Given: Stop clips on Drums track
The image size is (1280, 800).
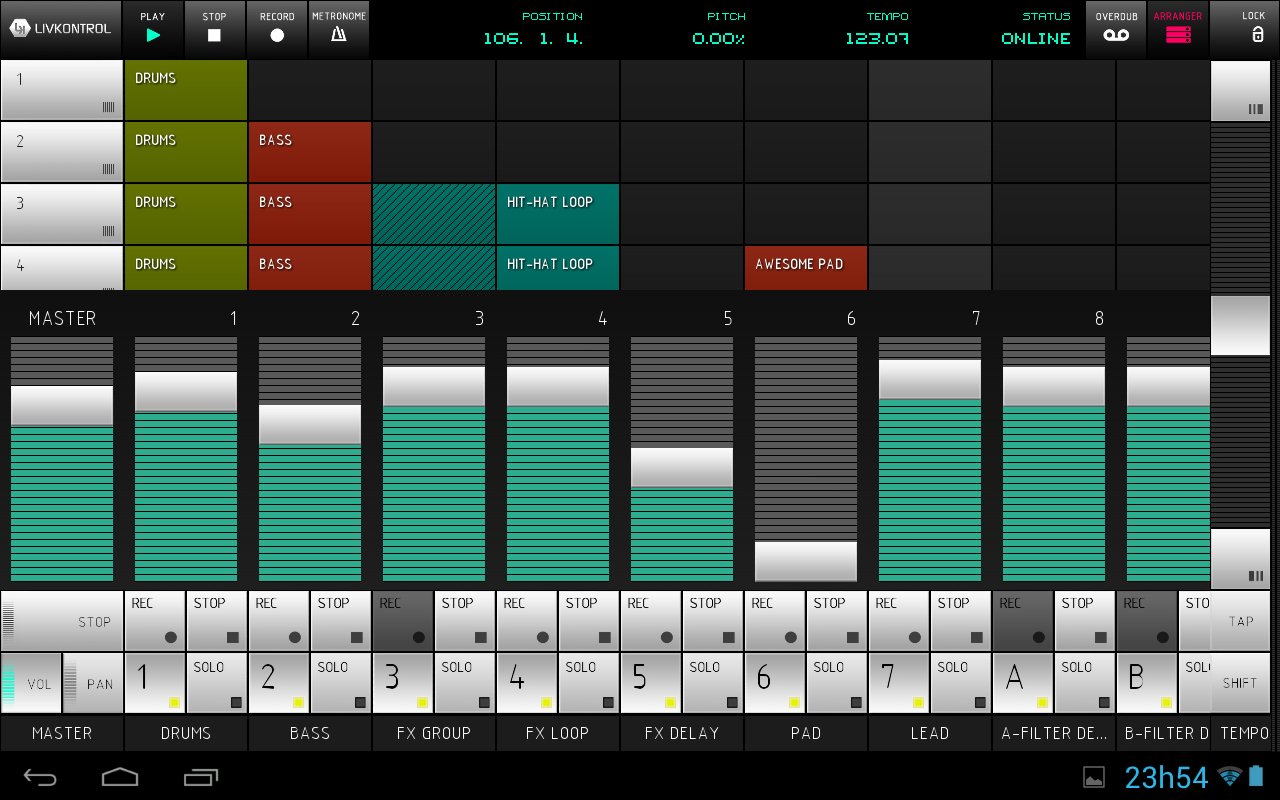Looking at the screenshot, I should point(217,620).
